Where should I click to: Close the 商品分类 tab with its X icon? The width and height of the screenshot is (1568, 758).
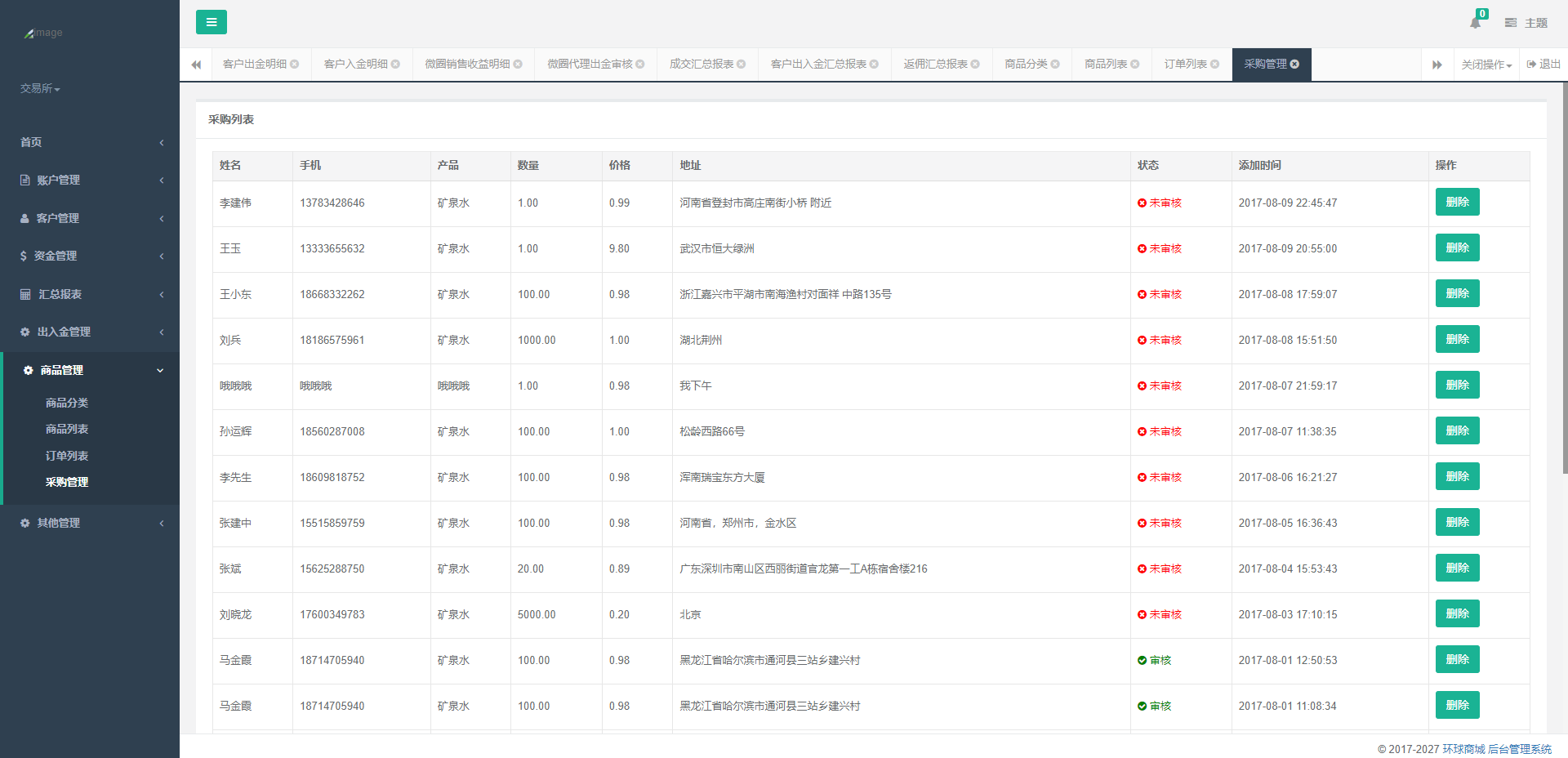(1055, 65)
